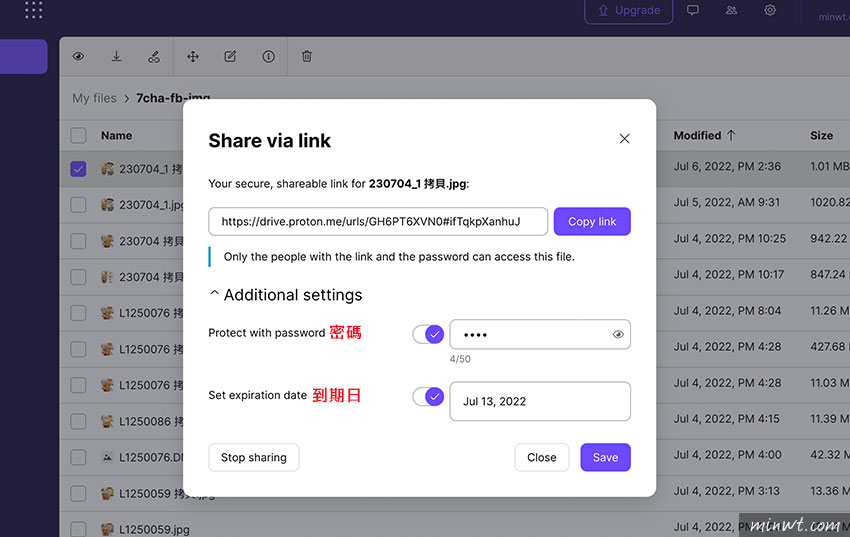Collapse the Additional settings section
850x537 pixels.
285,295
